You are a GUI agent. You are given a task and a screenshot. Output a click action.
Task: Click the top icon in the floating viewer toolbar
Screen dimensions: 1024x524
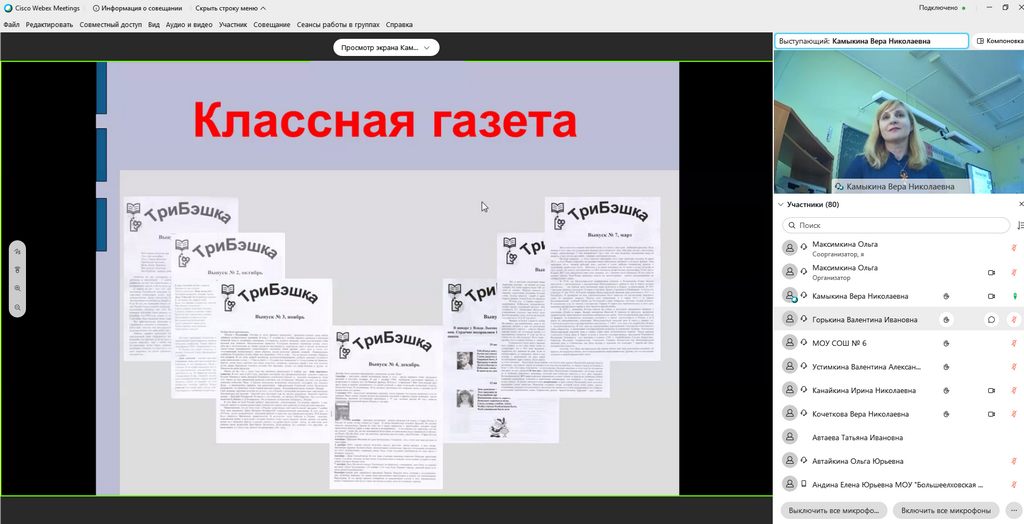pyautogui.click(x=18, y=252)
